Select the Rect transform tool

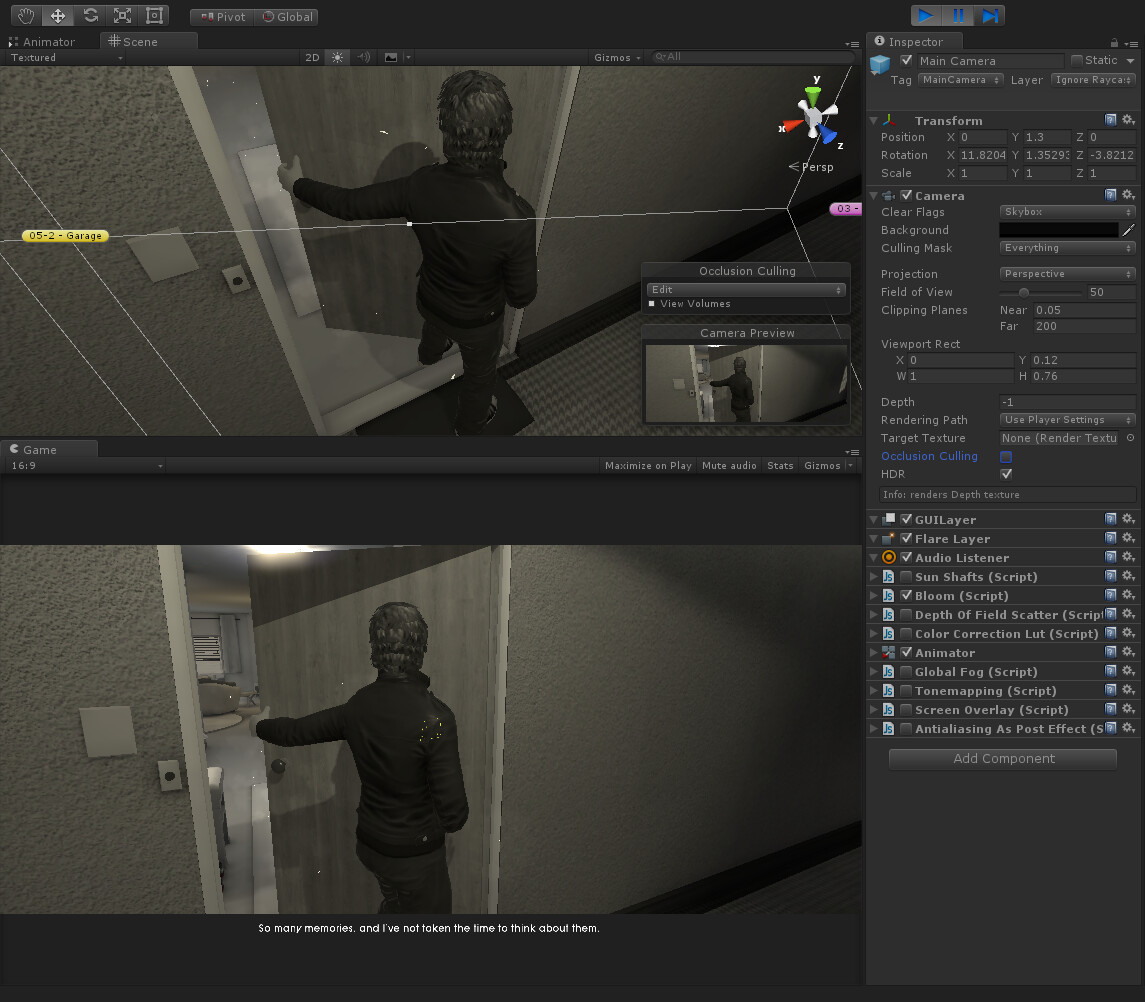(x=154, y=15)
